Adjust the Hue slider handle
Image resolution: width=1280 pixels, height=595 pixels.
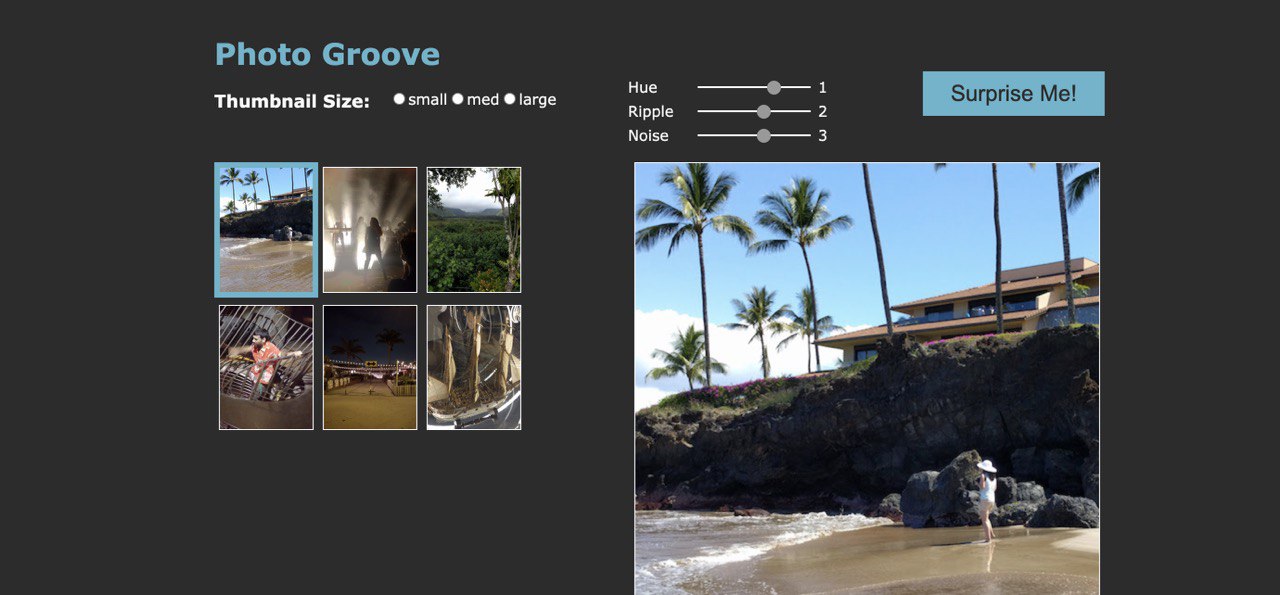pyautogui.click(x=774, y=88)
